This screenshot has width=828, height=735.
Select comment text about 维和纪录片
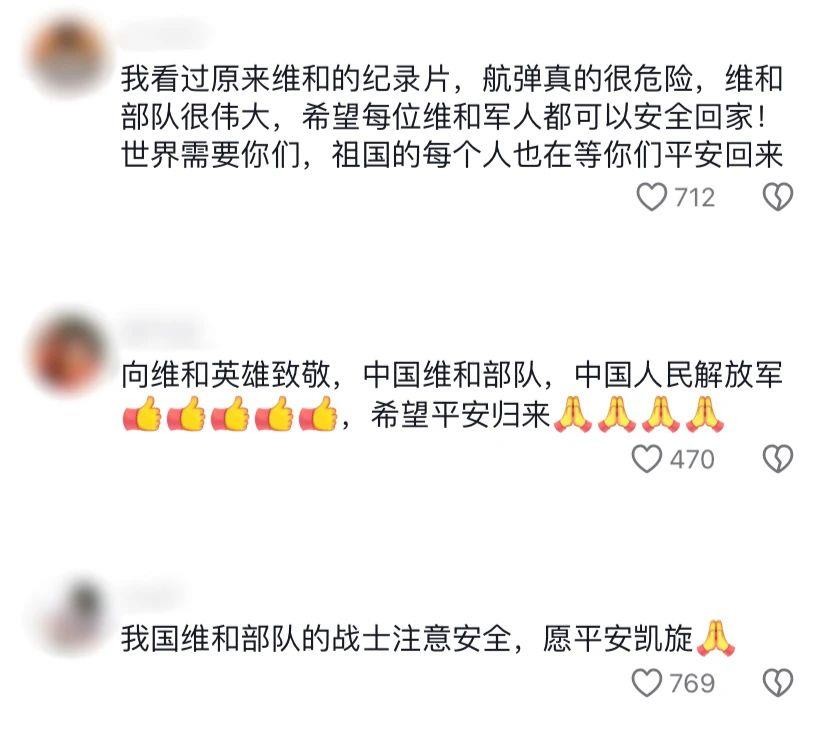[x=452, y=117]
